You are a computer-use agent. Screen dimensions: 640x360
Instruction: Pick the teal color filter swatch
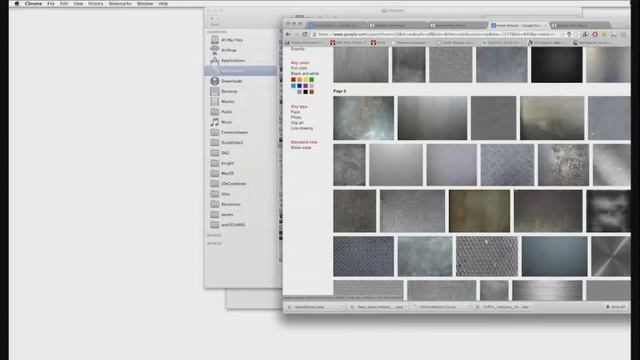click(293, 86)
